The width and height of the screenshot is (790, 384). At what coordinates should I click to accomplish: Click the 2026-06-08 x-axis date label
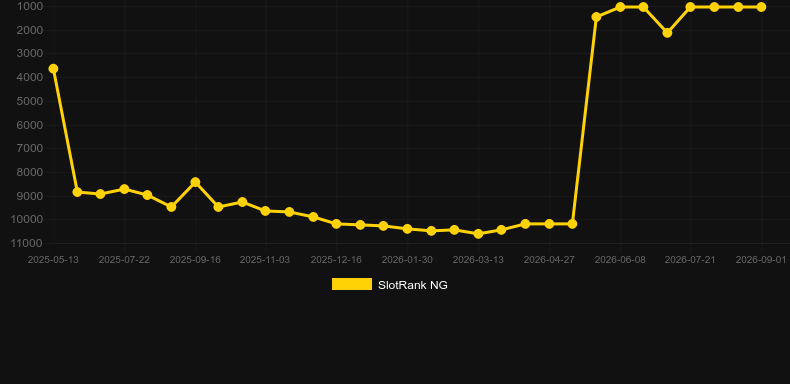[620, 260]
